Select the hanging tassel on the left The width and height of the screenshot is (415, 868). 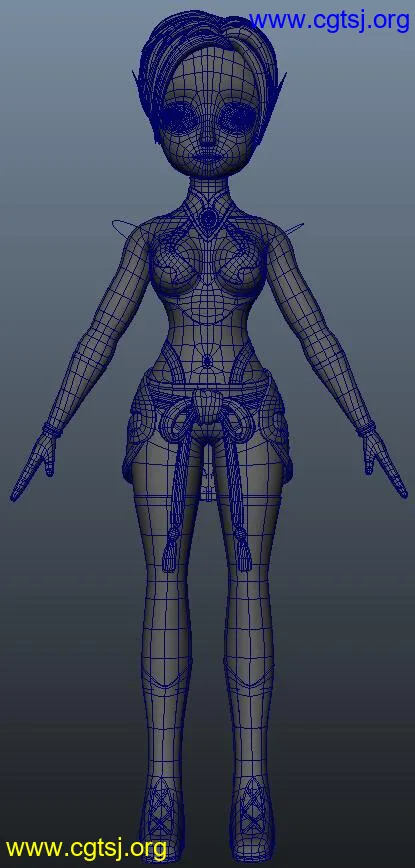(171, 551)
